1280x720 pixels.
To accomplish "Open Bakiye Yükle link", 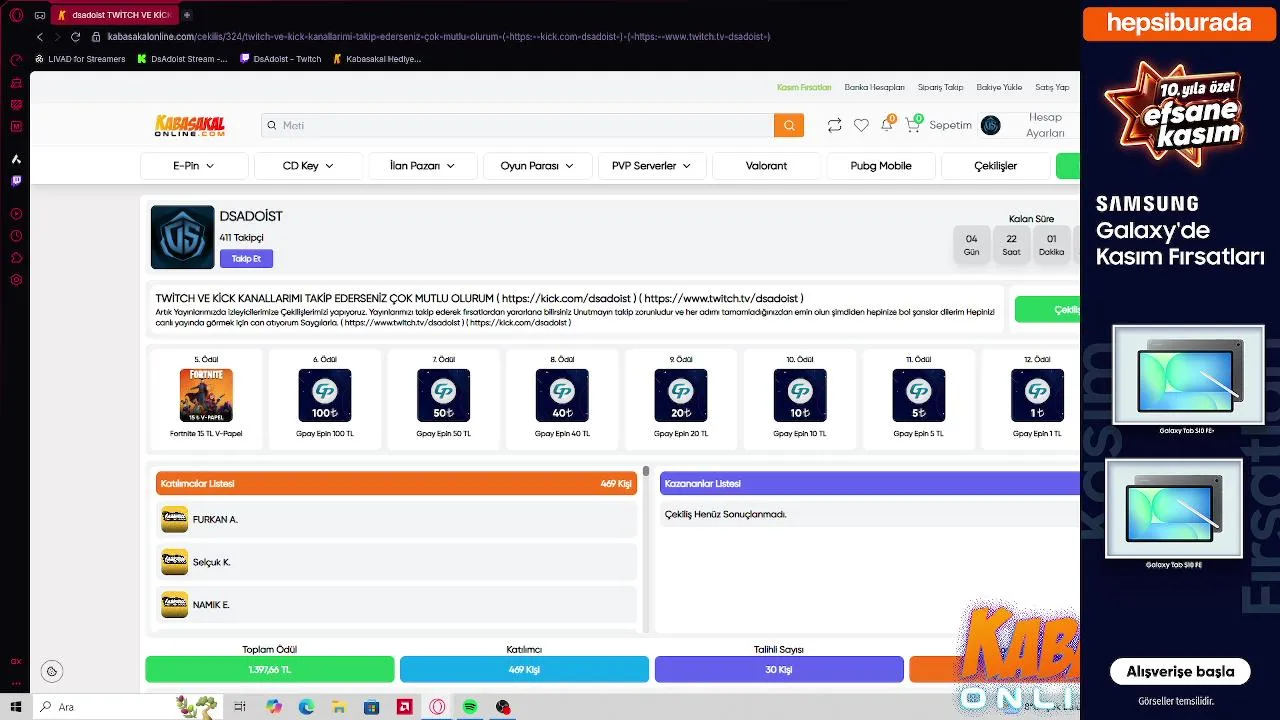I will point(999,87).
